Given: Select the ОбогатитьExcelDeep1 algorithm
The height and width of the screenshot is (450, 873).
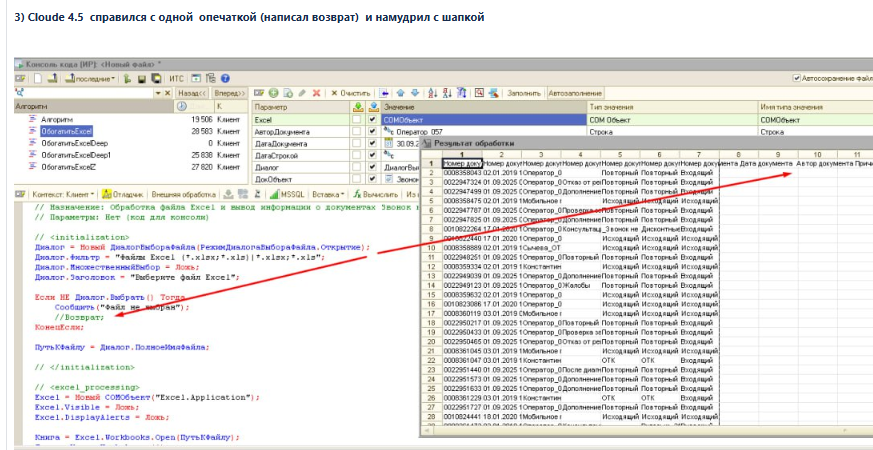Looking at the screenshot, I should coord(76,155).
